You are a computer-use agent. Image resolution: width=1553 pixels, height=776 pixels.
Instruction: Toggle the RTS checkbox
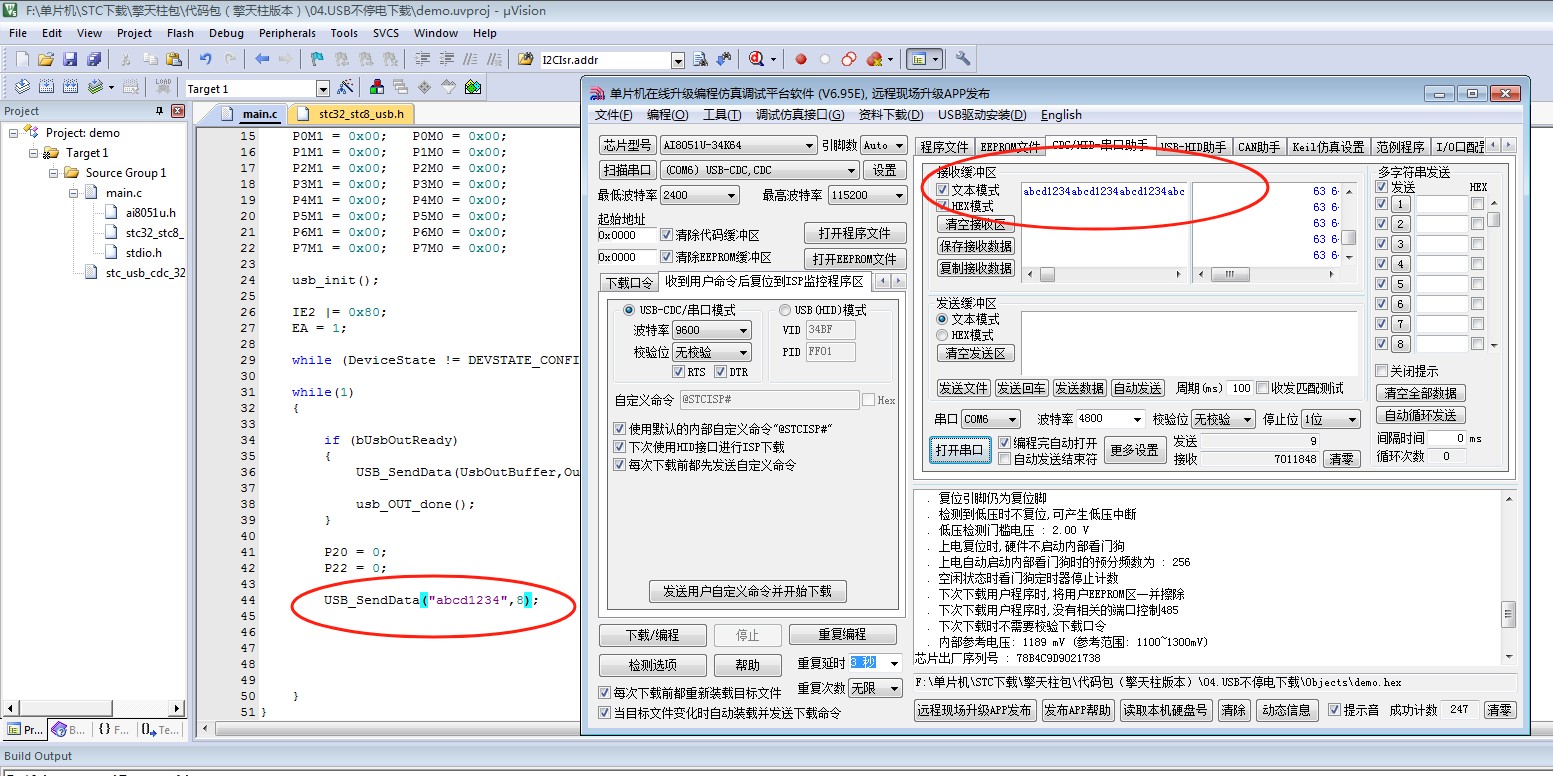coord(679,372)
